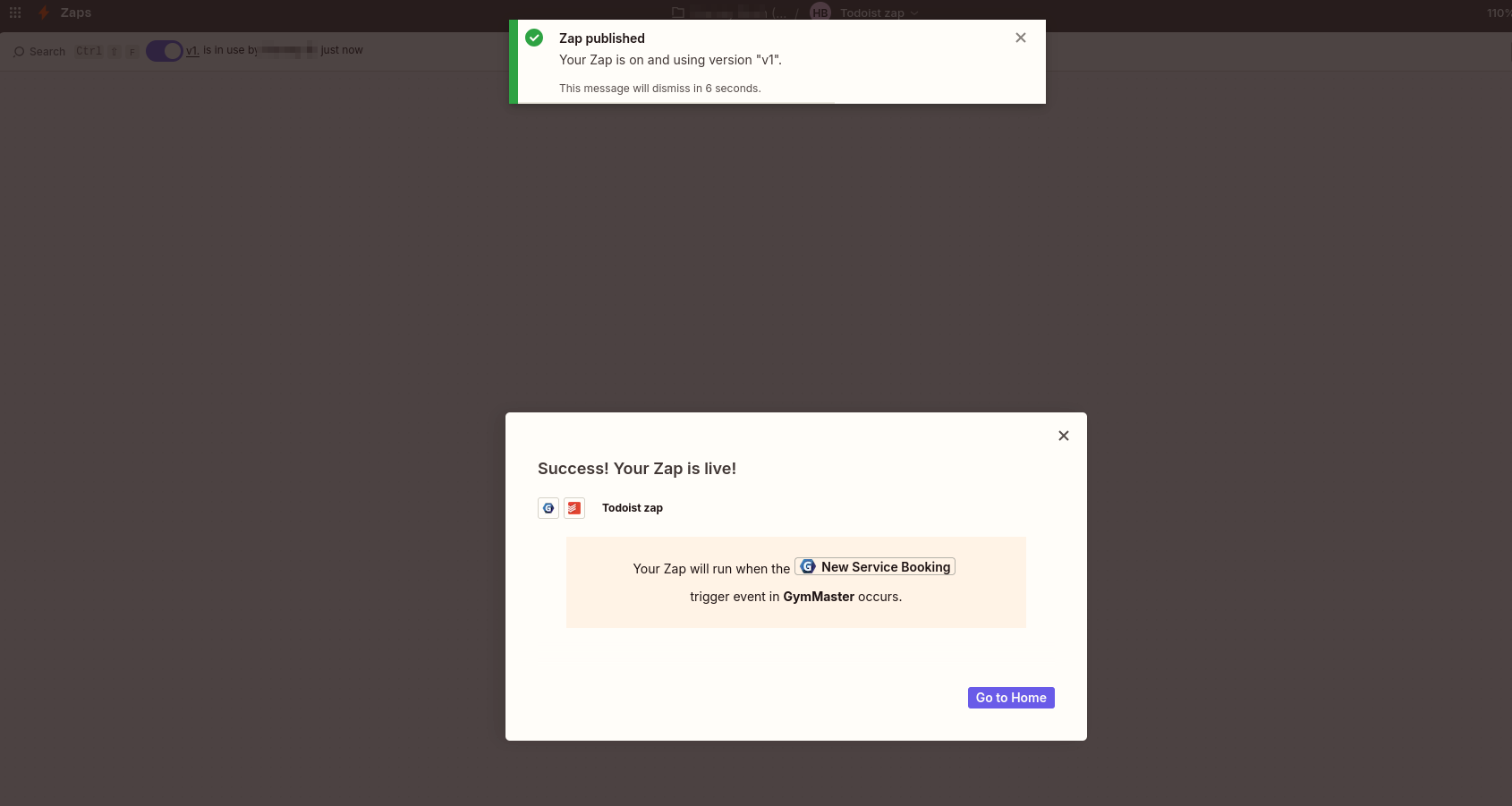Open the v1 version link
This screenshot has height=806, width=1512.
point(192,51)
